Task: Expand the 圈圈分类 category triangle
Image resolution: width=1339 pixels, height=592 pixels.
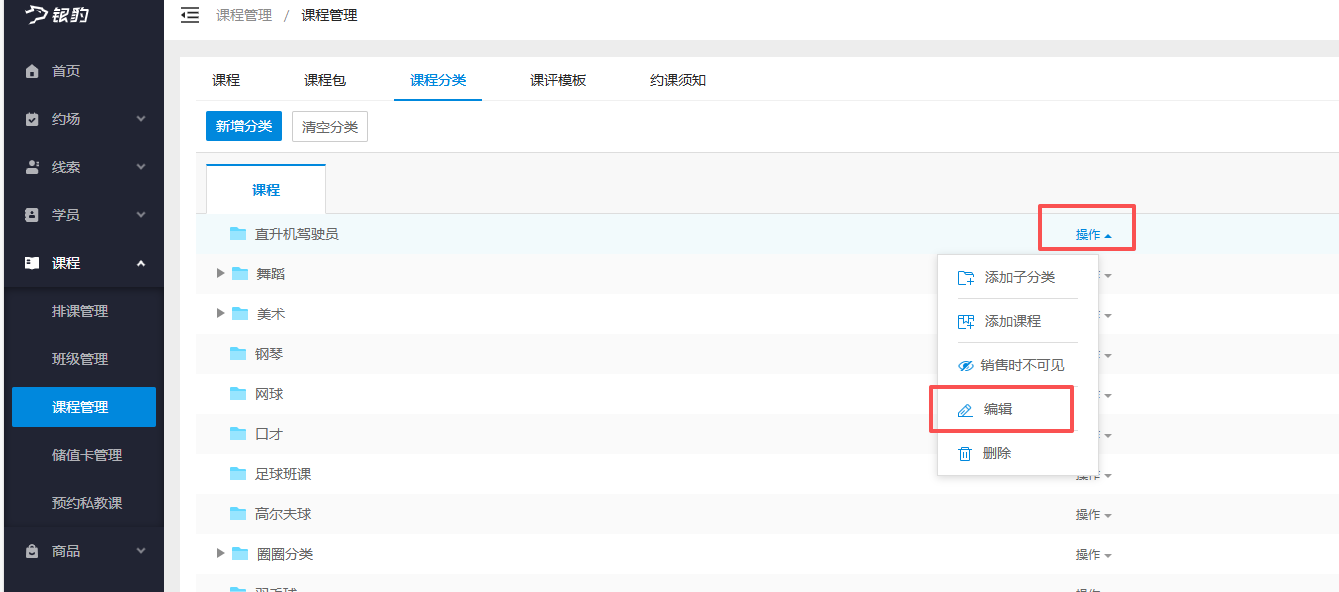Action: coord(221,553)
